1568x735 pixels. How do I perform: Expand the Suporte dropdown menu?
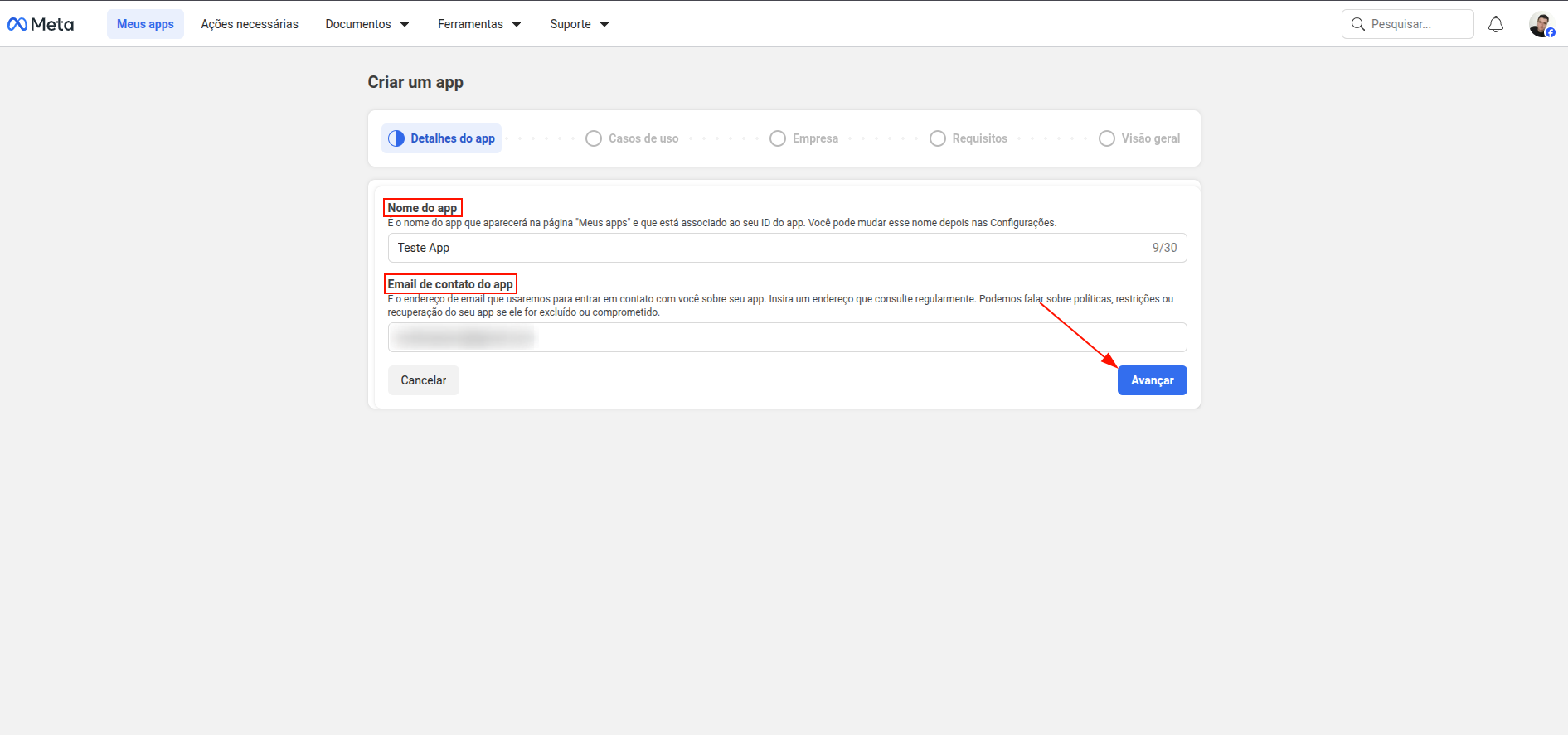[579, 24]
